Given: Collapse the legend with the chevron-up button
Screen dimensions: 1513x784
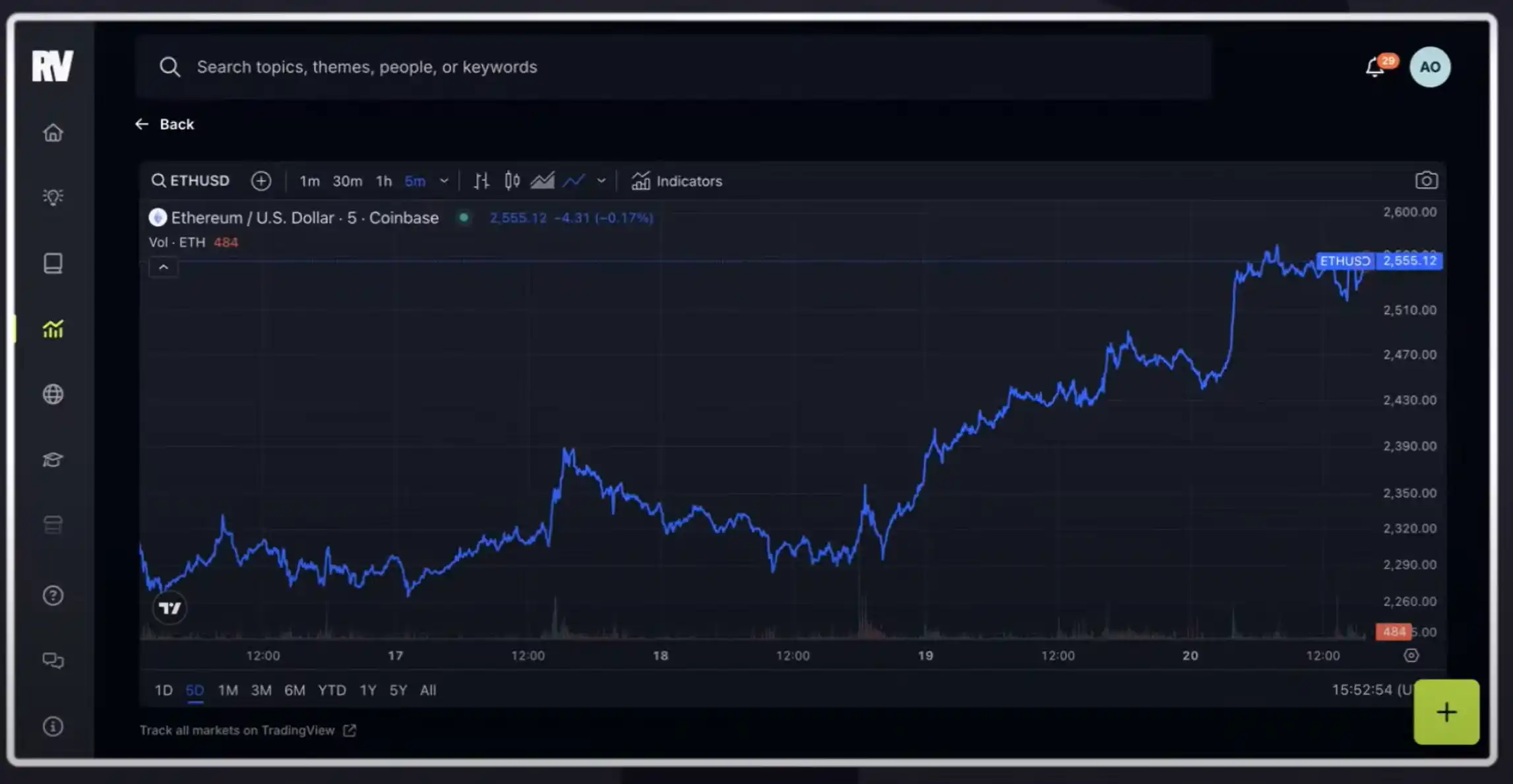Looking at the screenshot, I should tap(164, 267).
